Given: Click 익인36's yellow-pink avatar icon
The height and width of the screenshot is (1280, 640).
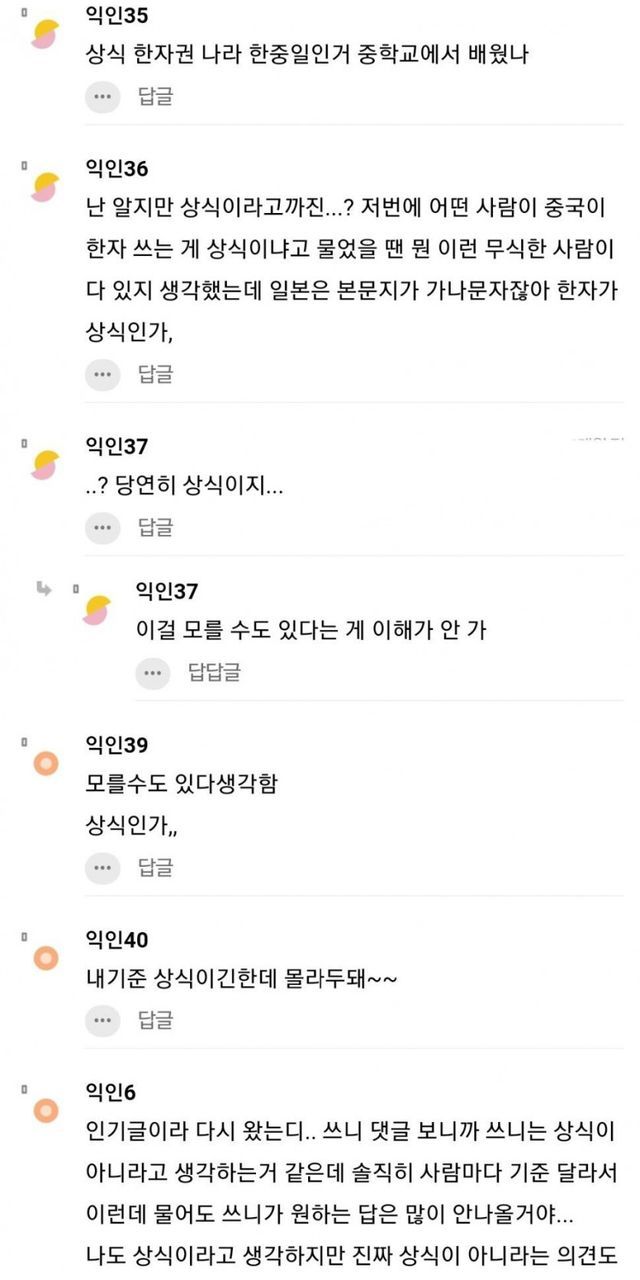Looking at the screenshot, I should pyautogui.click(x=45, y=185).
